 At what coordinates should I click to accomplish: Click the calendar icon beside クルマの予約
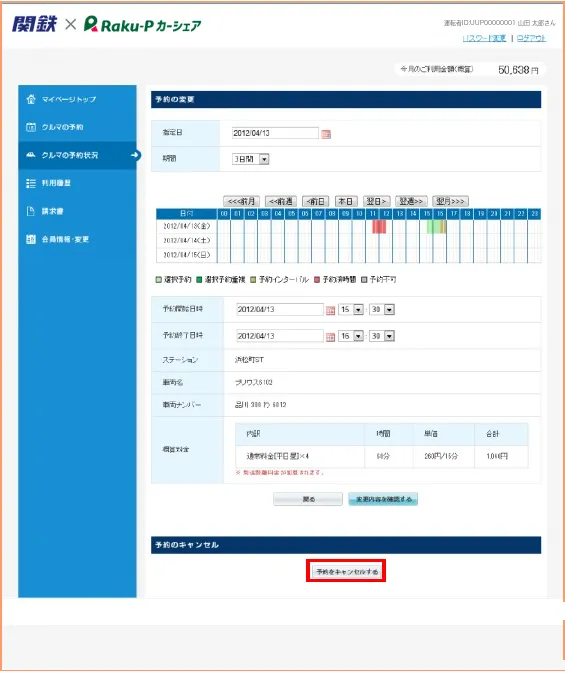(x=31, y=127)
